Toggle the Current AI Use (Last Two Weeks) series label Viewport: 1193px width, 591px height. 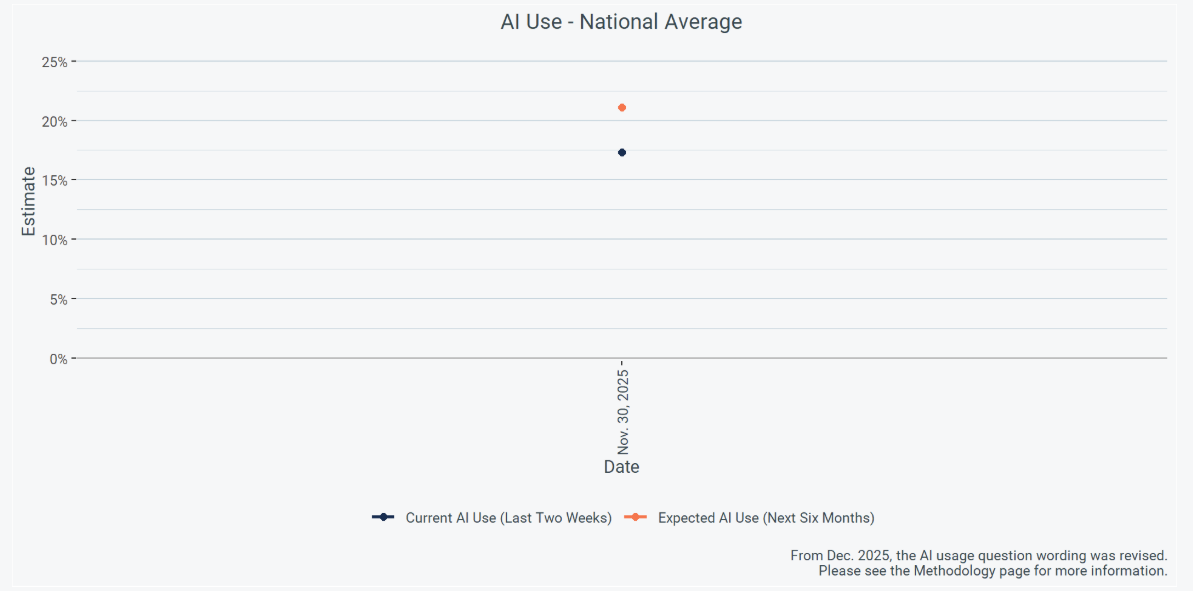[x=508, y=518]
